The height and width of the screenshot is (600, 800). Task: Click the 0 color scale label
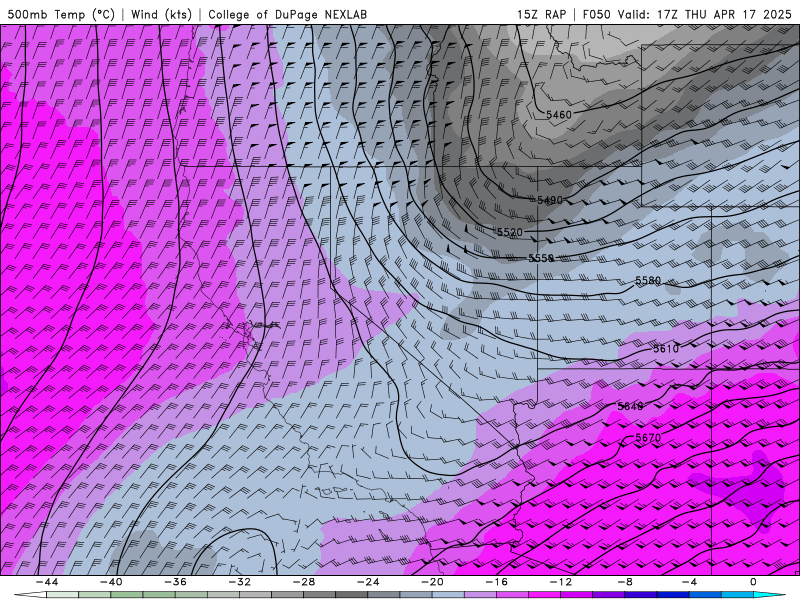coord(754,582)
